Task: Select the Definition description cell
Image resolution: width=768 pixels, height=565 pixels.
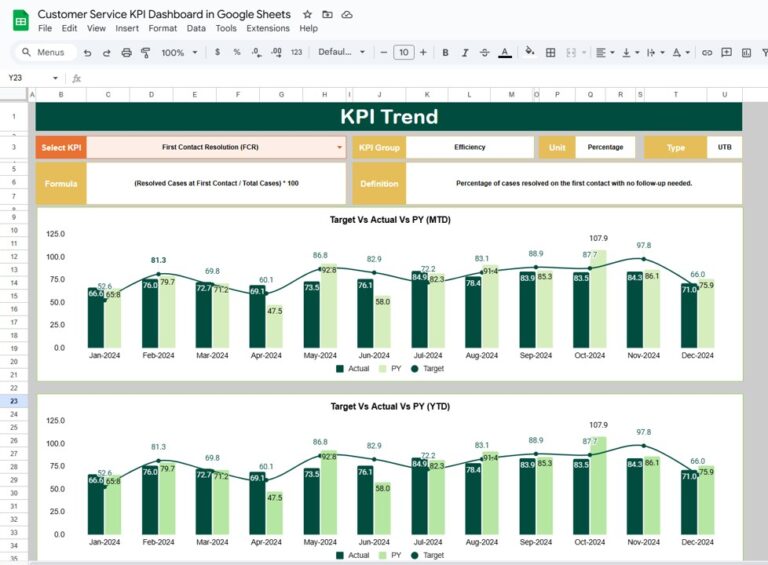Action: 574,183
